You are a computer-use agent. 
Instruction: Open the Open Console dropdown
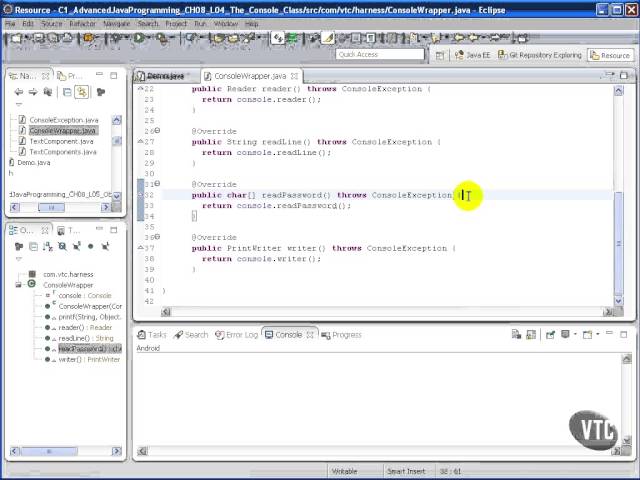point(598,334)
